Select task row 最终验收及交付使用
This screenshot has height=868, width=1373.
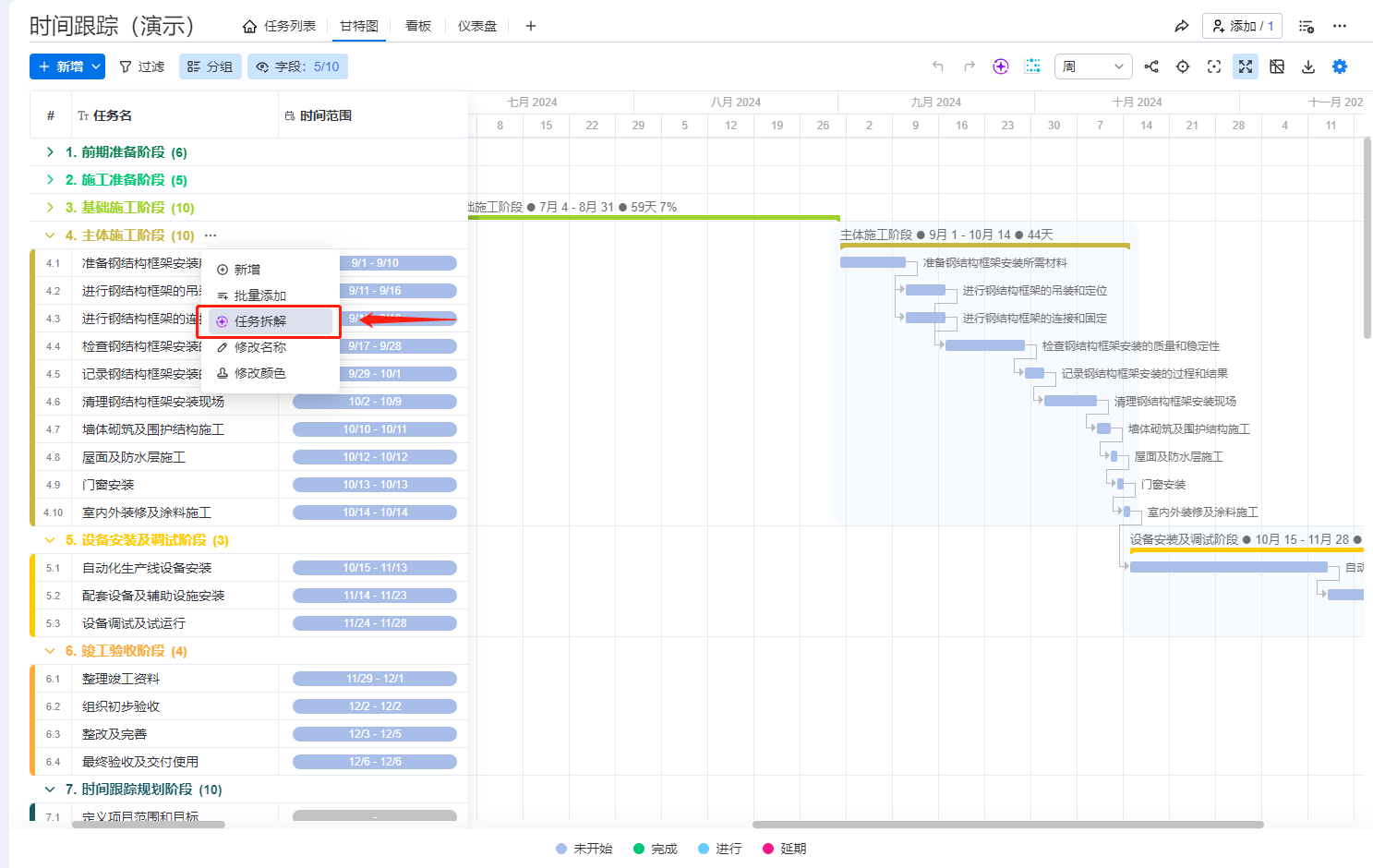click(249, 762)
